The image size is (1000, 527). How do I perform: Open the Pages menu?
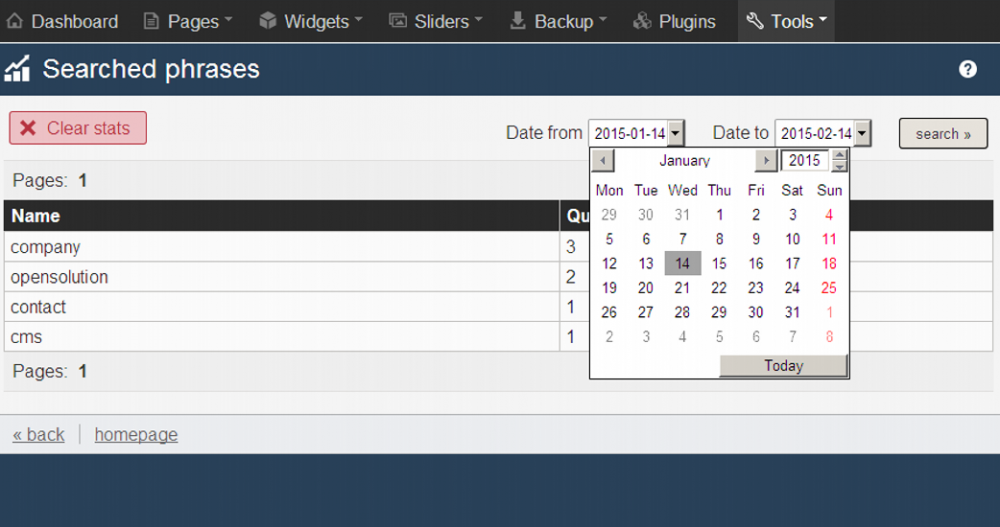pos(188,21)
